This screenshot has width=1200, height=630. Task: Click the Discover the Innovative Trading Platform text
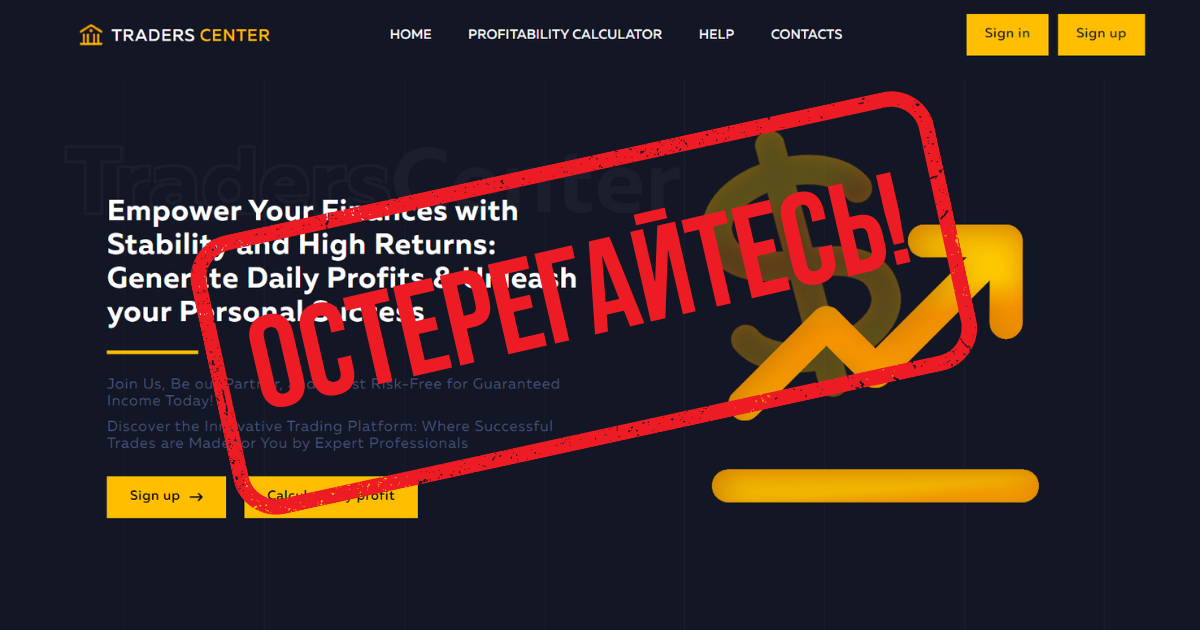click(x=330, y=435)
